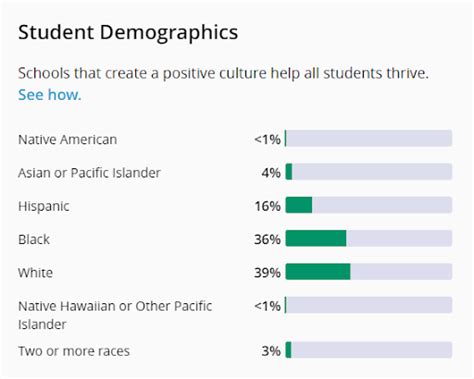The height and width of the screenshot is (379, 474).
Task: Click the Native American label
Action: (x=68, y=139)
